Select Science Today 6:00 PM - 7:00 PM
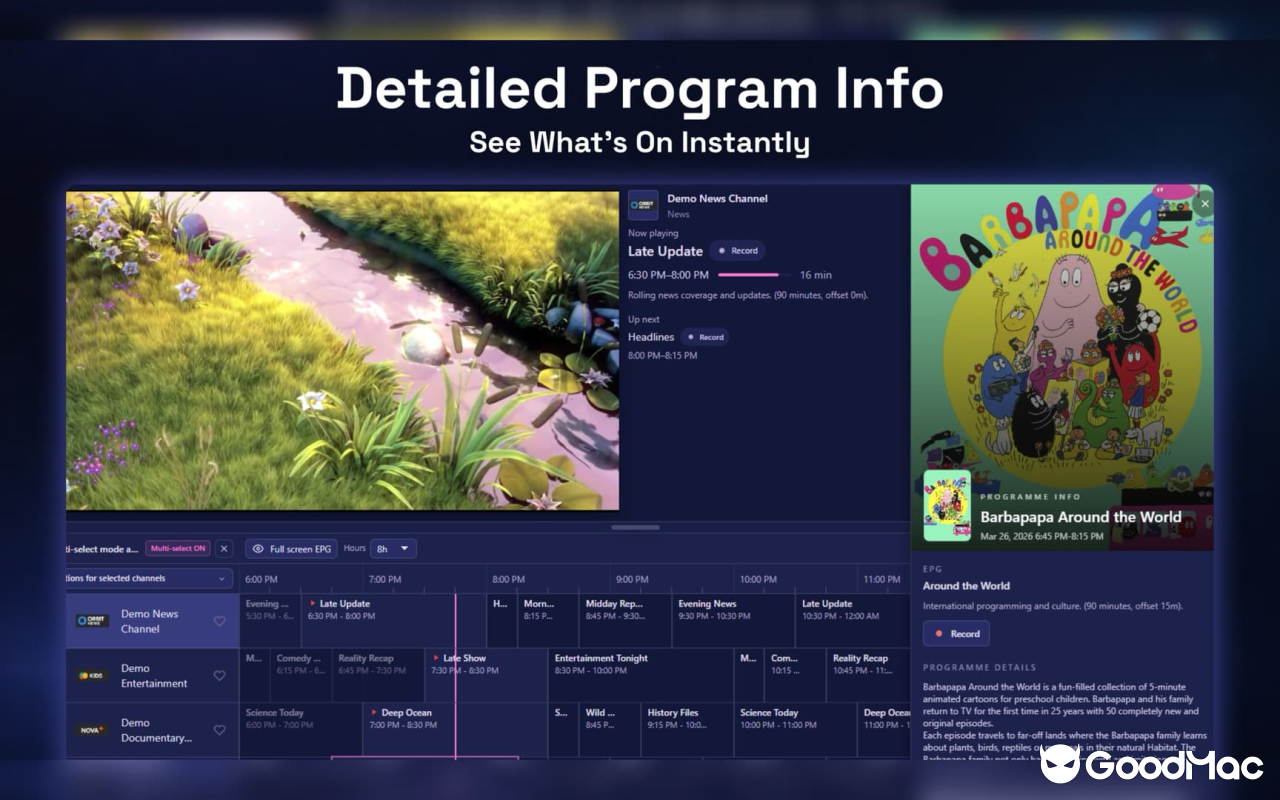The image size is (1280, 800). click(x=301, y=730)
